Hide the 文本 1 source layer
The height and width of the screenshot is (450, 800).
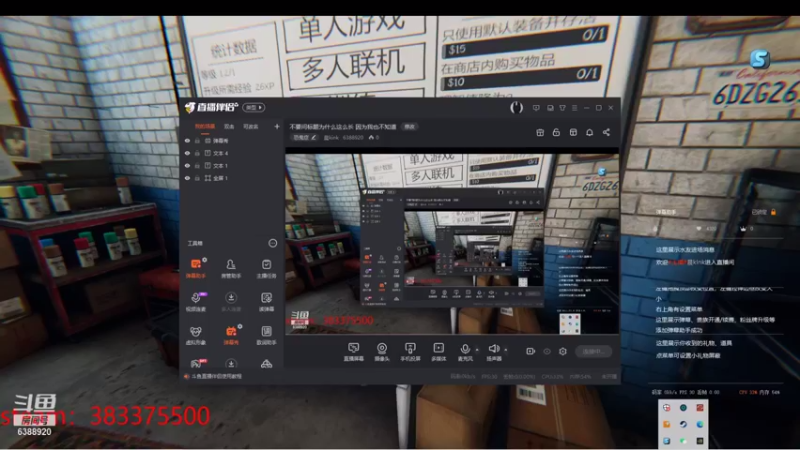(x=187, y=165)
